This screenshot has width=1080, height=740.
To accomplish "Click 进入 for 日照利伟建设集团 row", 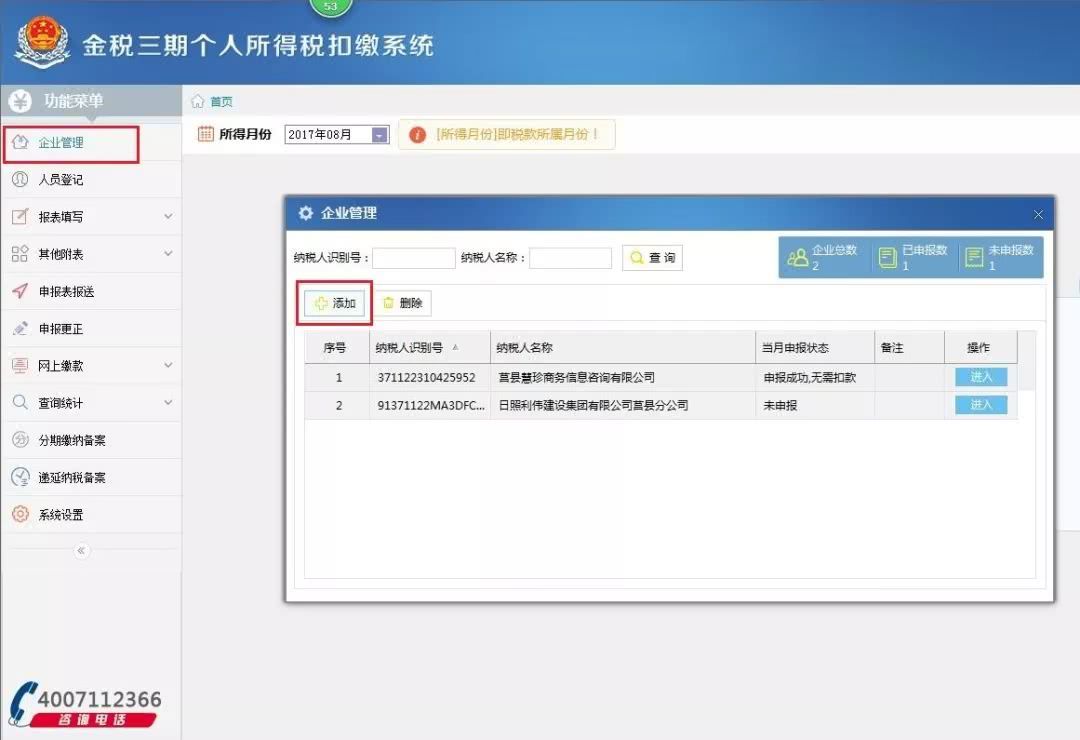I will (980, 405).
